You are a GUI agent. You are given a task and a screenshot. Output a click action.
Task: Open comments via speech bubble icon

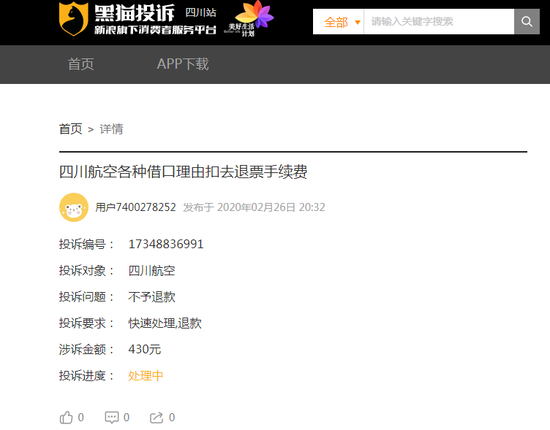click(x=112, y=417)
